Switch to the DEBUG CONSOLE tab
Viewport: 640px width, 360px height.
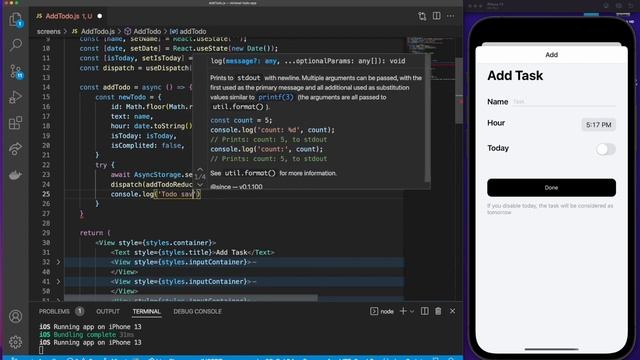(x=197, y=311)
